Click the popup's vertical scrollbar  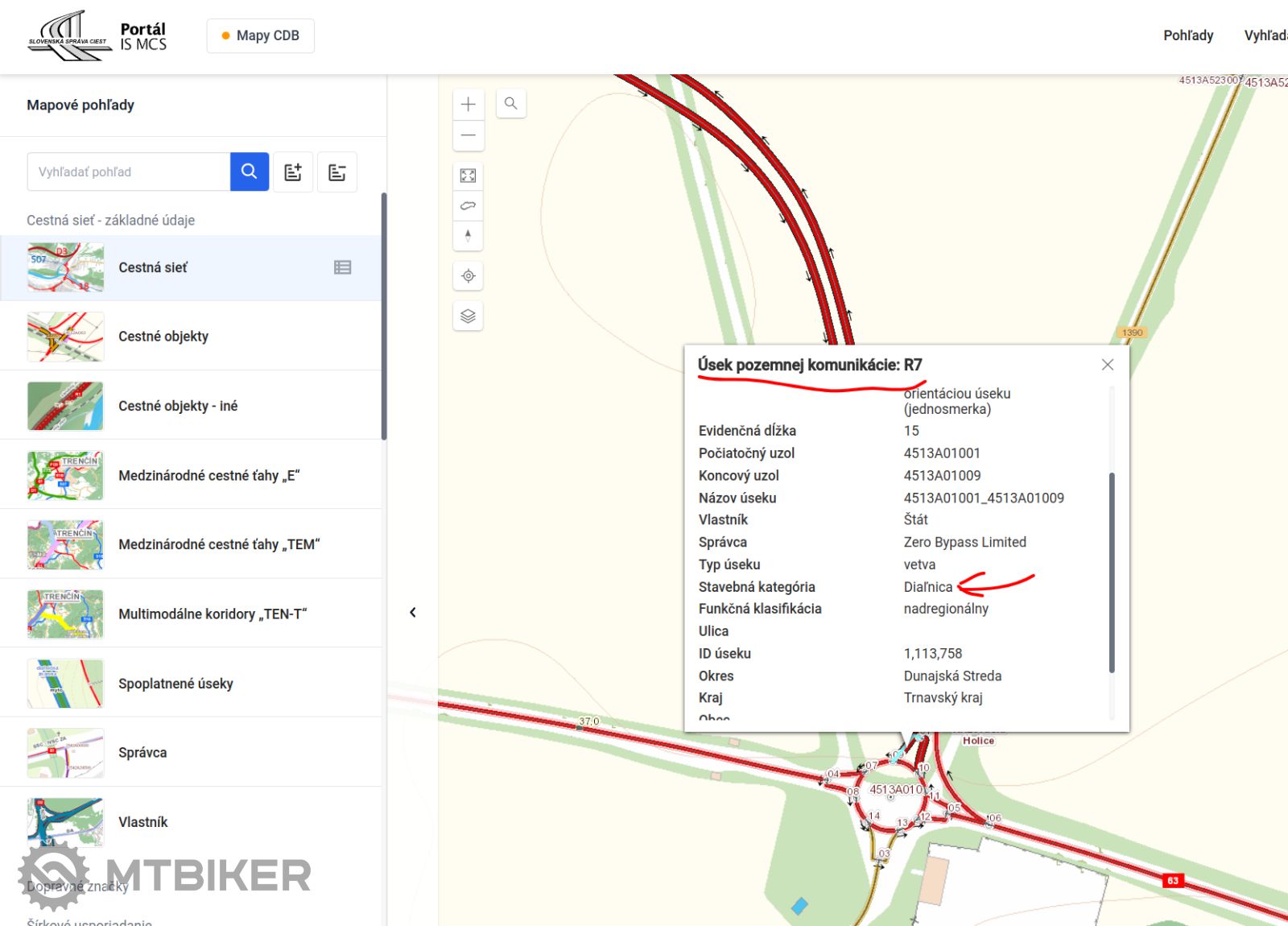(1112, 572)
